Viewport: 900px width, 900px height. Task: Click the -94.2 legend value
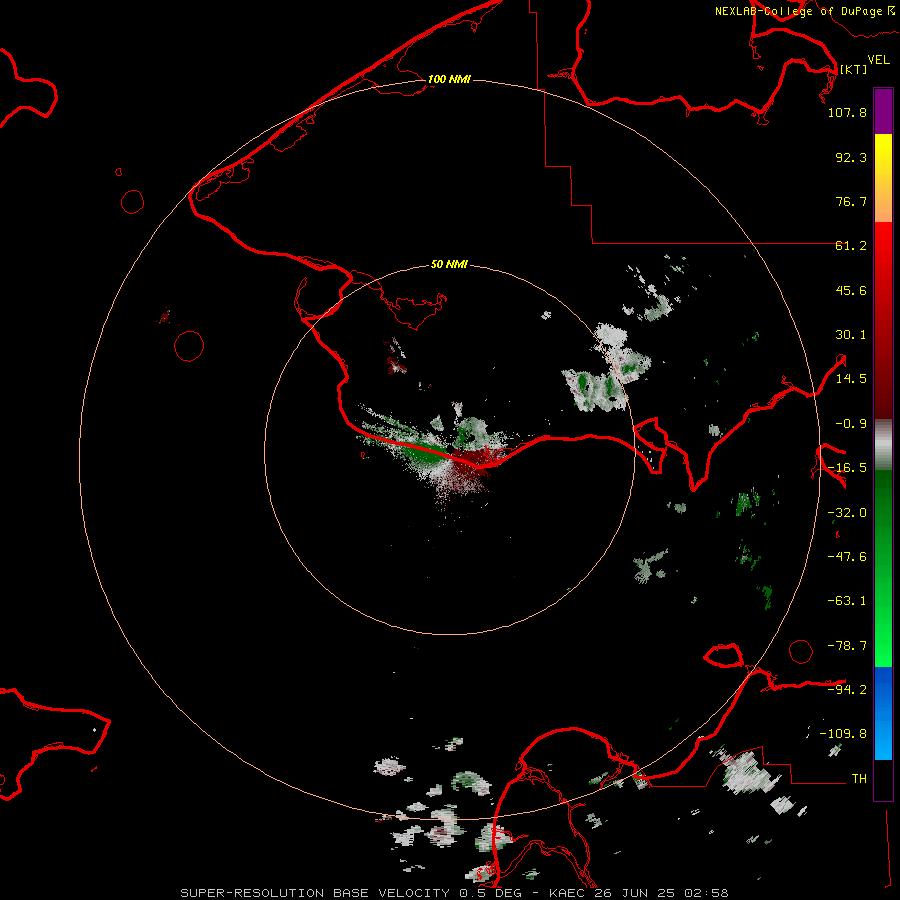click(847, 690)
